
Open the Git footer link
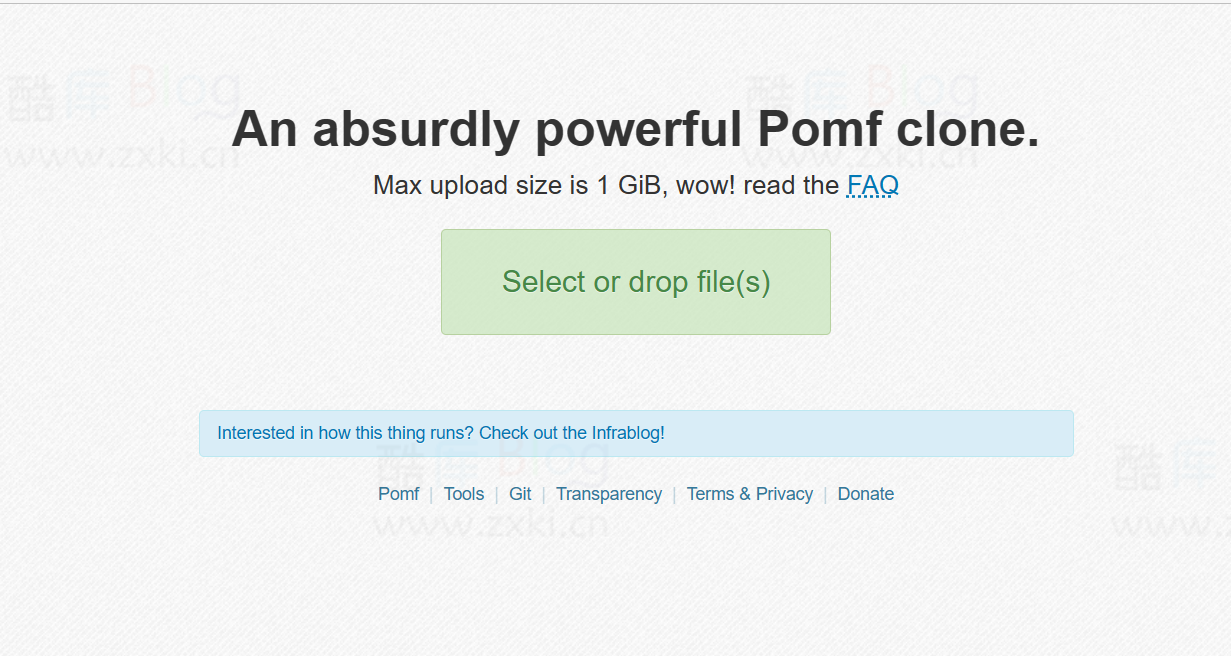[520, 494]
